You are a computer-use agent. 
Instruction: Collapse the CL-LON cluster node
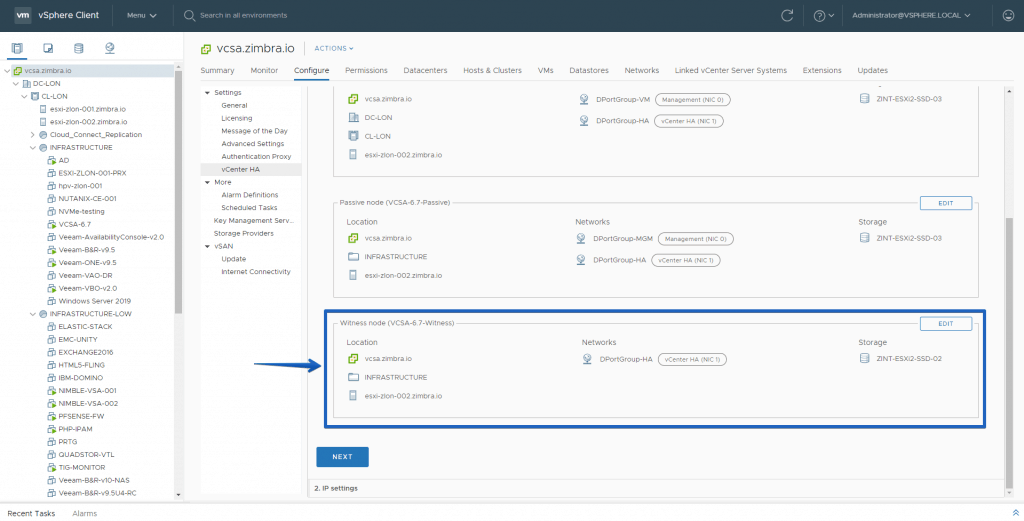(x=24, y=97)
